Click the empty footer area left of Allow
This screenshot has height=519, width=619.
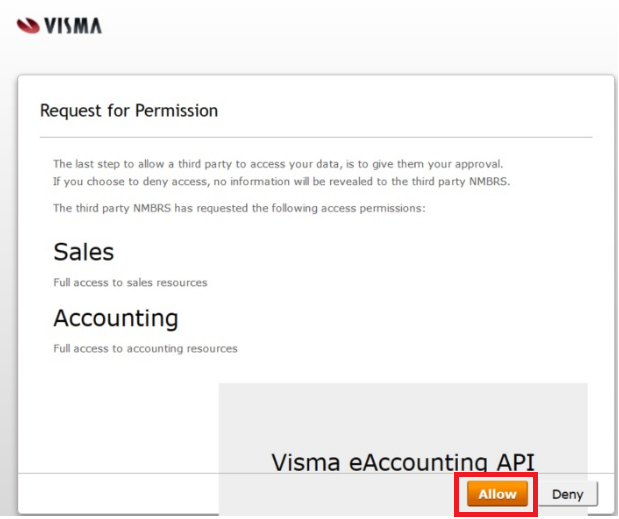(118, 493)
